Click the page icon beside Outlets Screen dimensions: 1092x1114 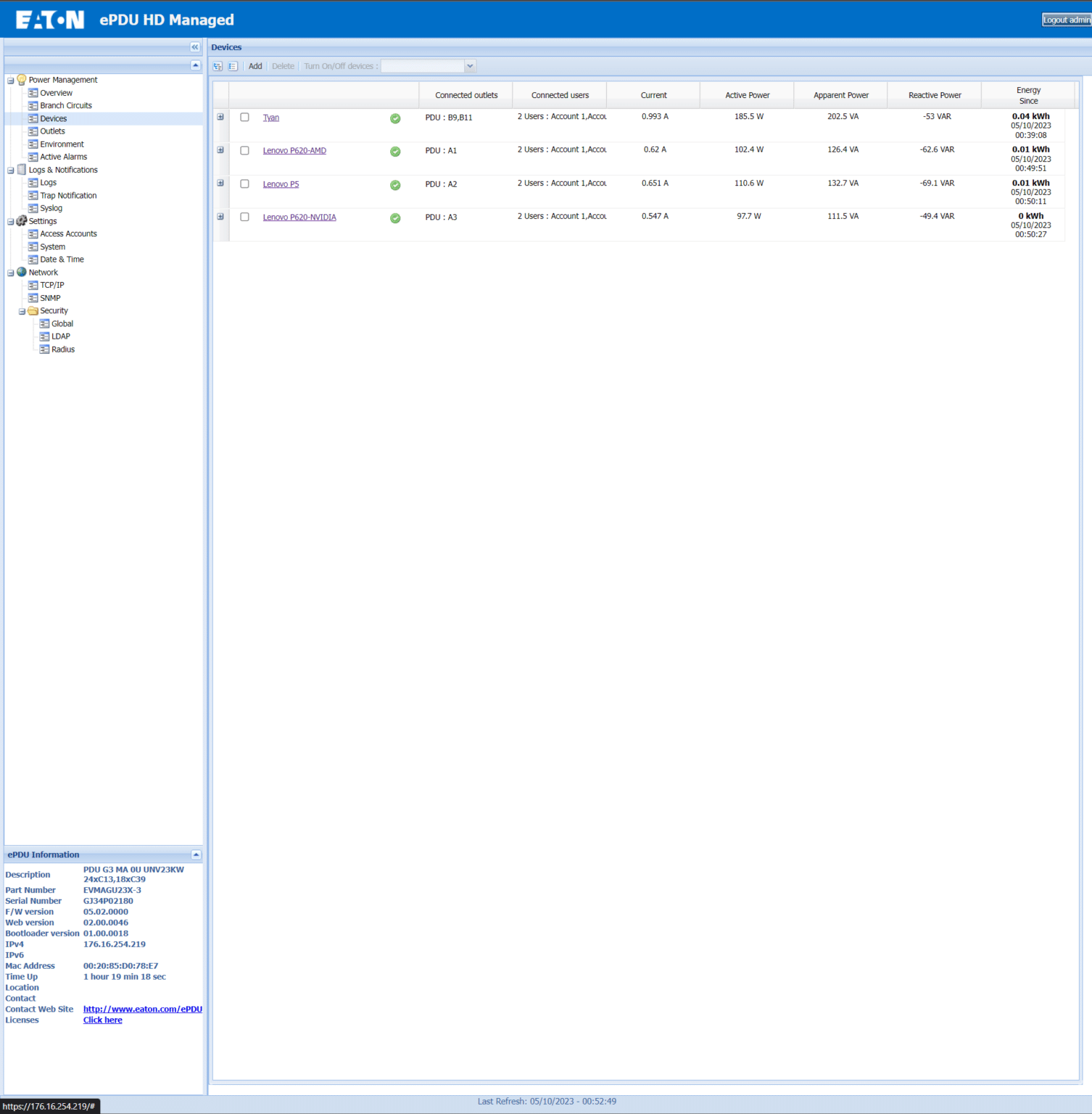click(33, 131)
